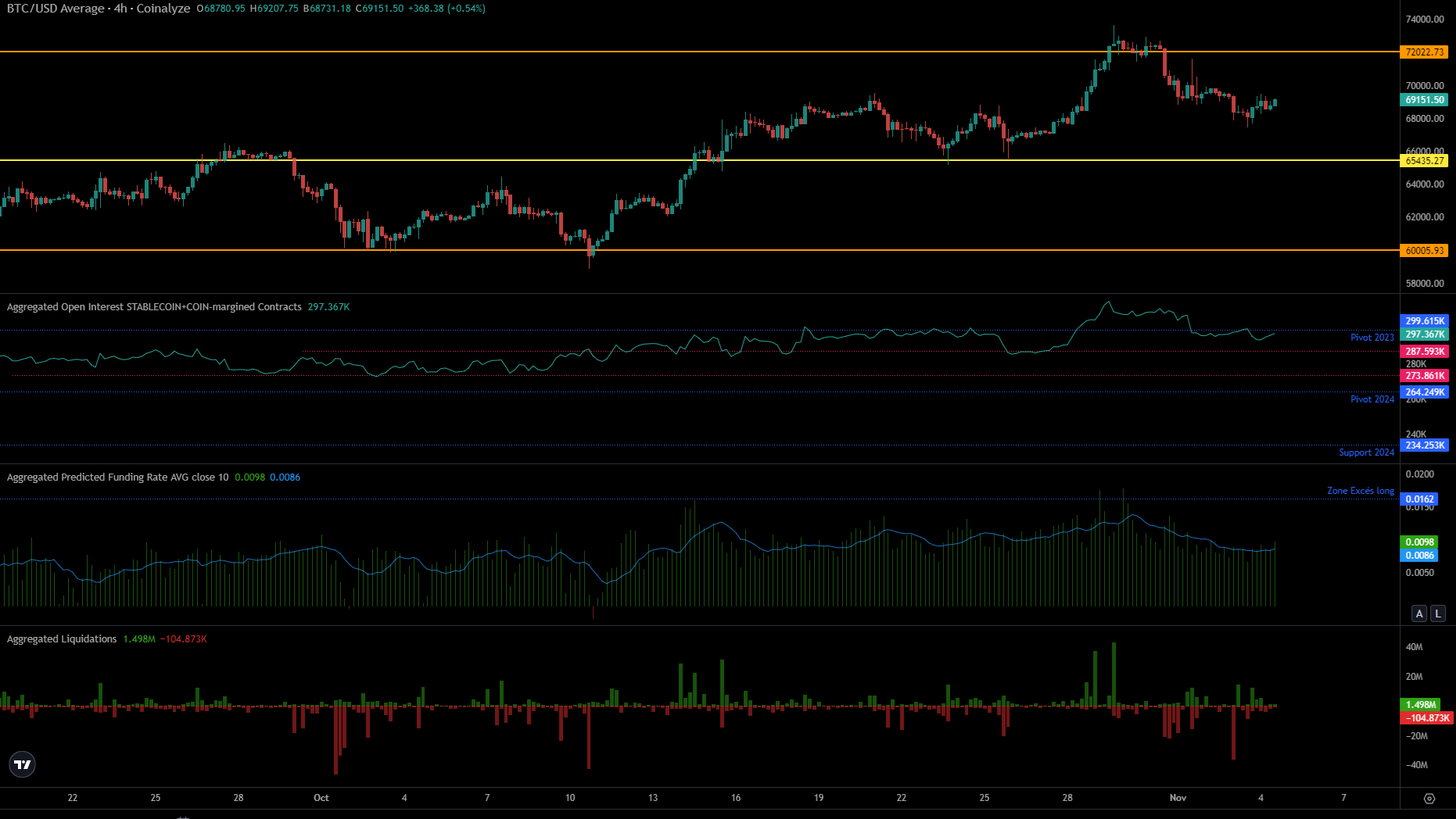Click the Oct date on time axis
Image resolution: width=1456 pixels, height=819 pixels.
pos(321,798)
